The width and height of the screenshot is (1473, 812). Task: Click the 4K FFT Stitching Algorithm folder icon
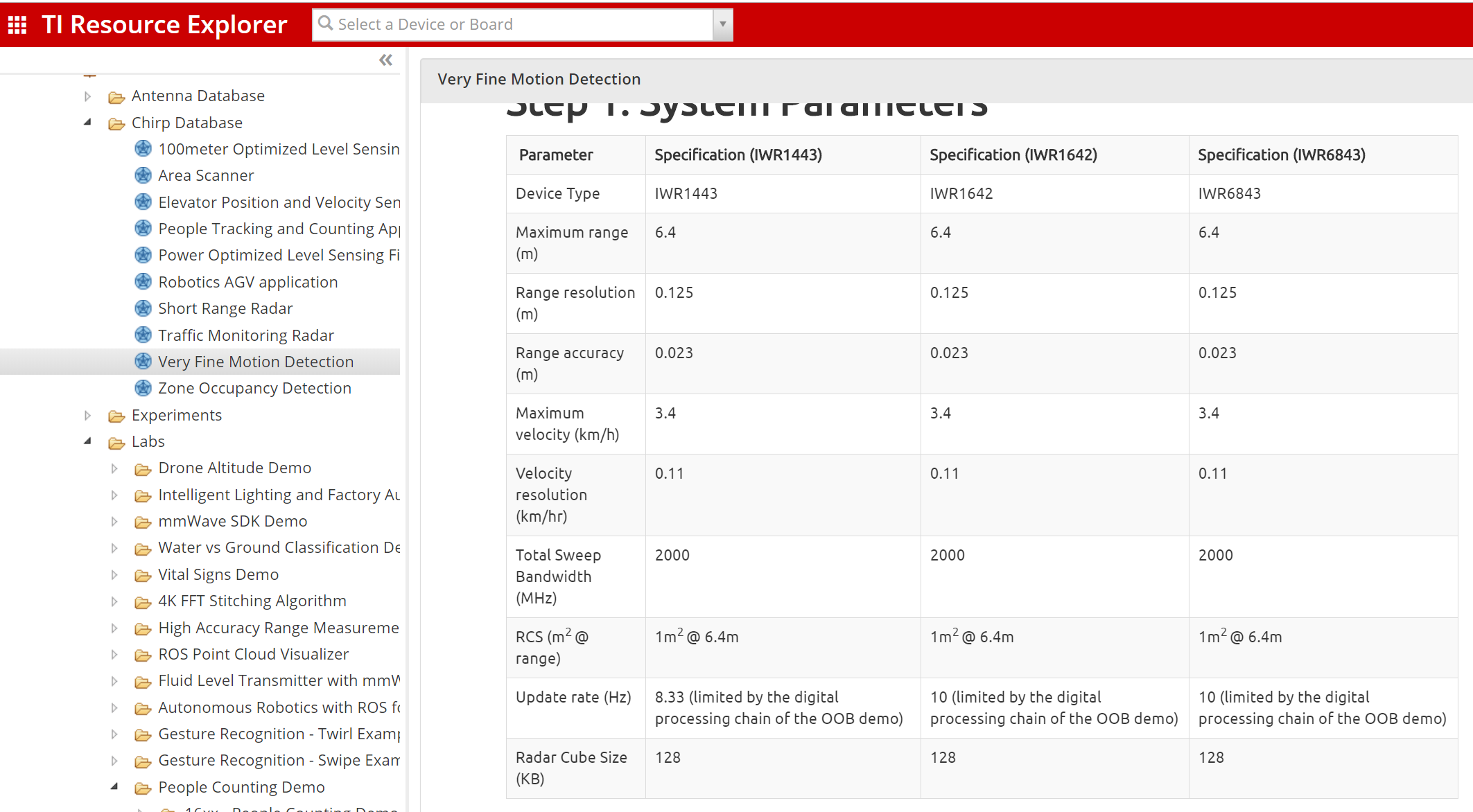coord(143,602)
